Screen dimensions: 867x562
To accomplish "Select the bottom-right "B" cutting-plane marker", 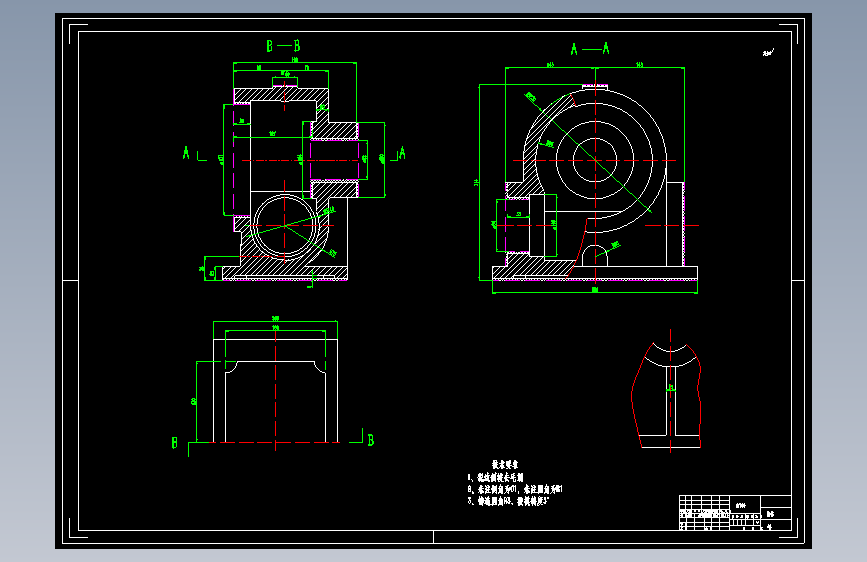I will 370,440.
